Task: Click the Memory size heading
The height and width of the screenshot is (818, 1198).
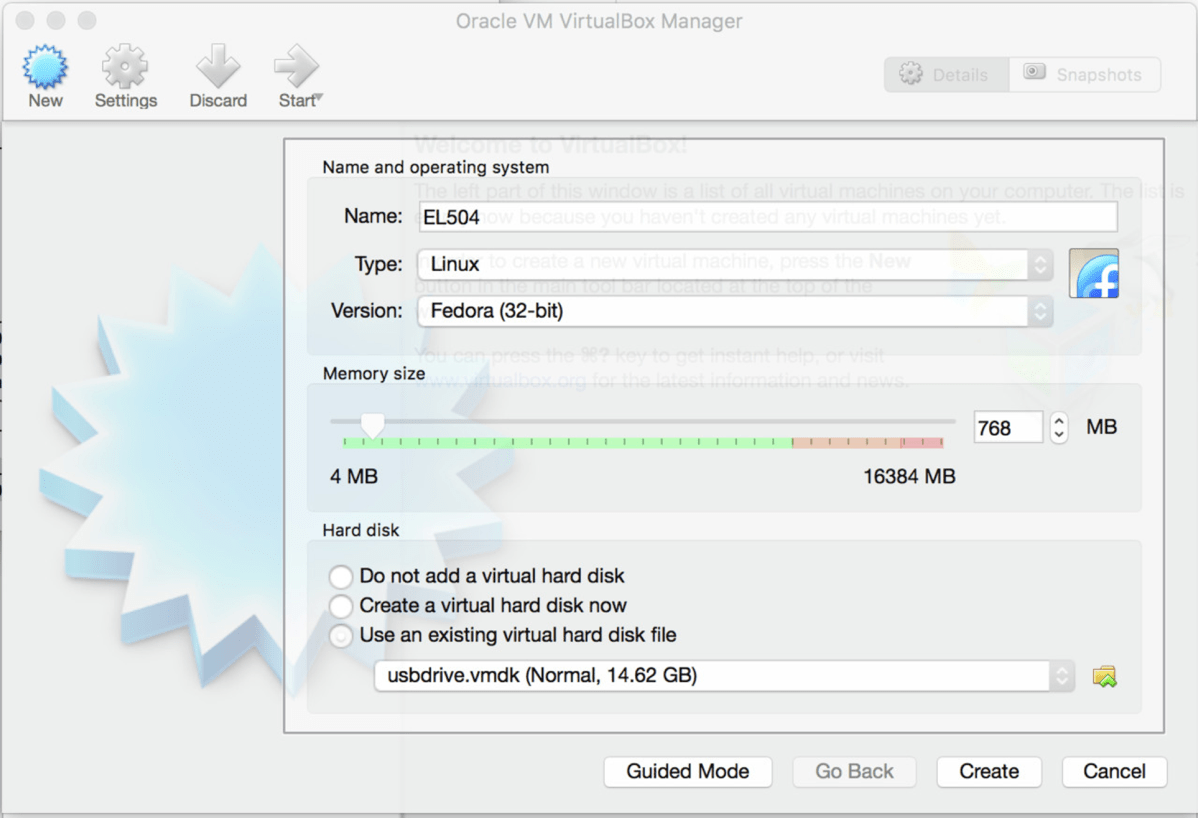Action: (374, 373)
